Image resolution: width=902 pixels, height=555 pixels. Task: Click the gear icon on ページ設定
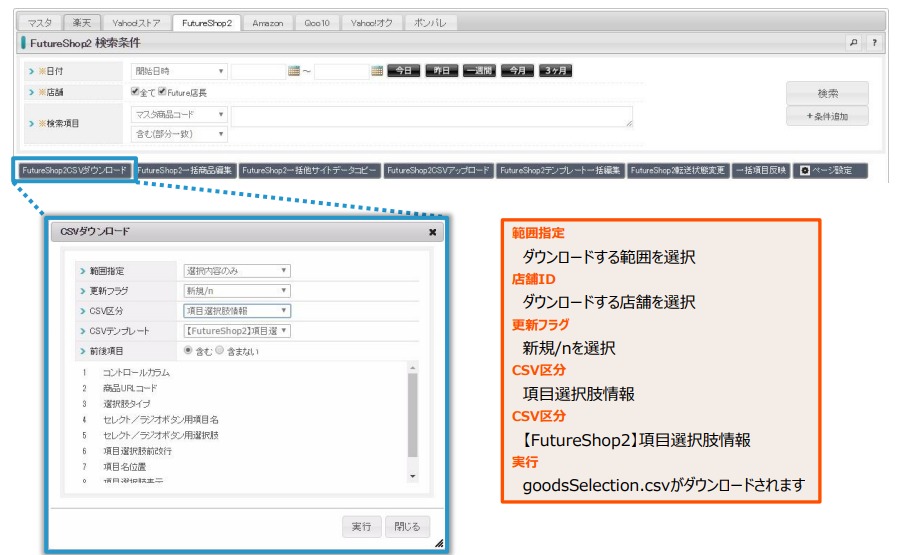(805, 171)
